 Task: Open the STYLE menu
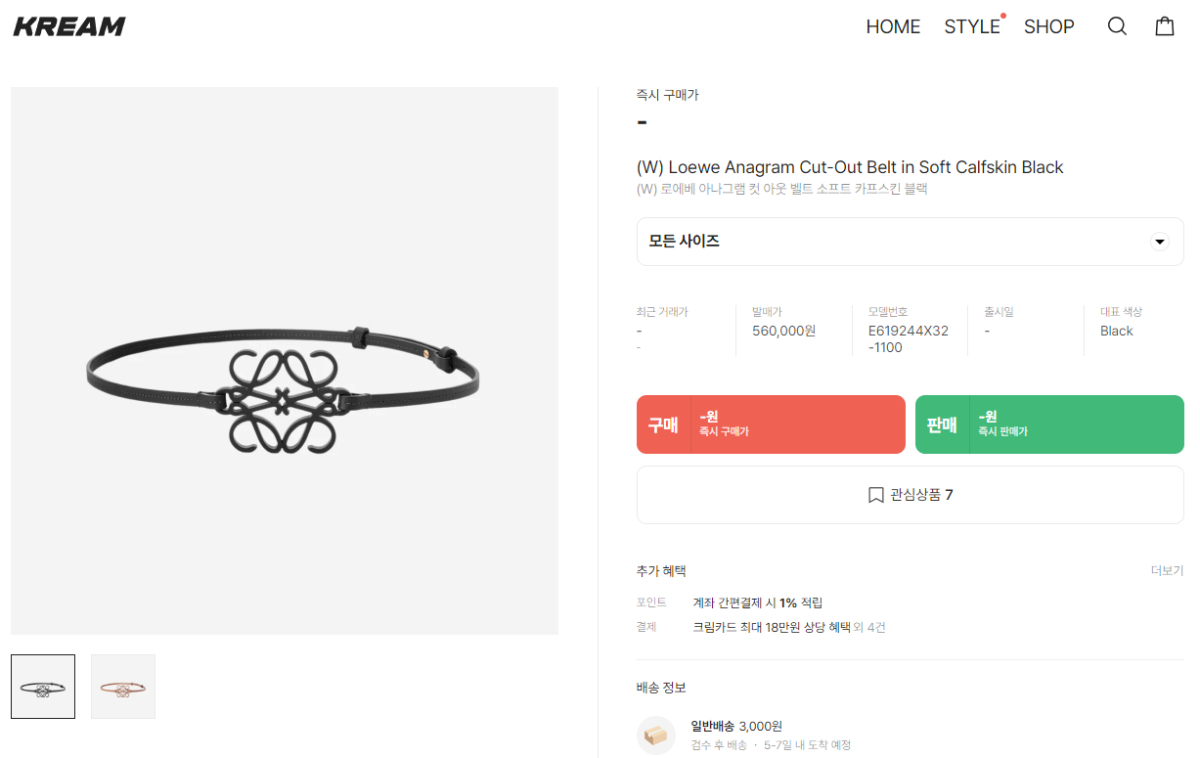[972, 27]
